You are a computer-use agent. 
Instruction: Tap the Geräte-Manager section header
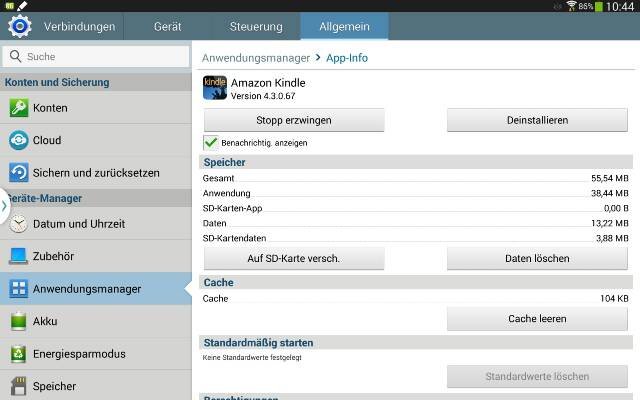click(x=96, y=198)
